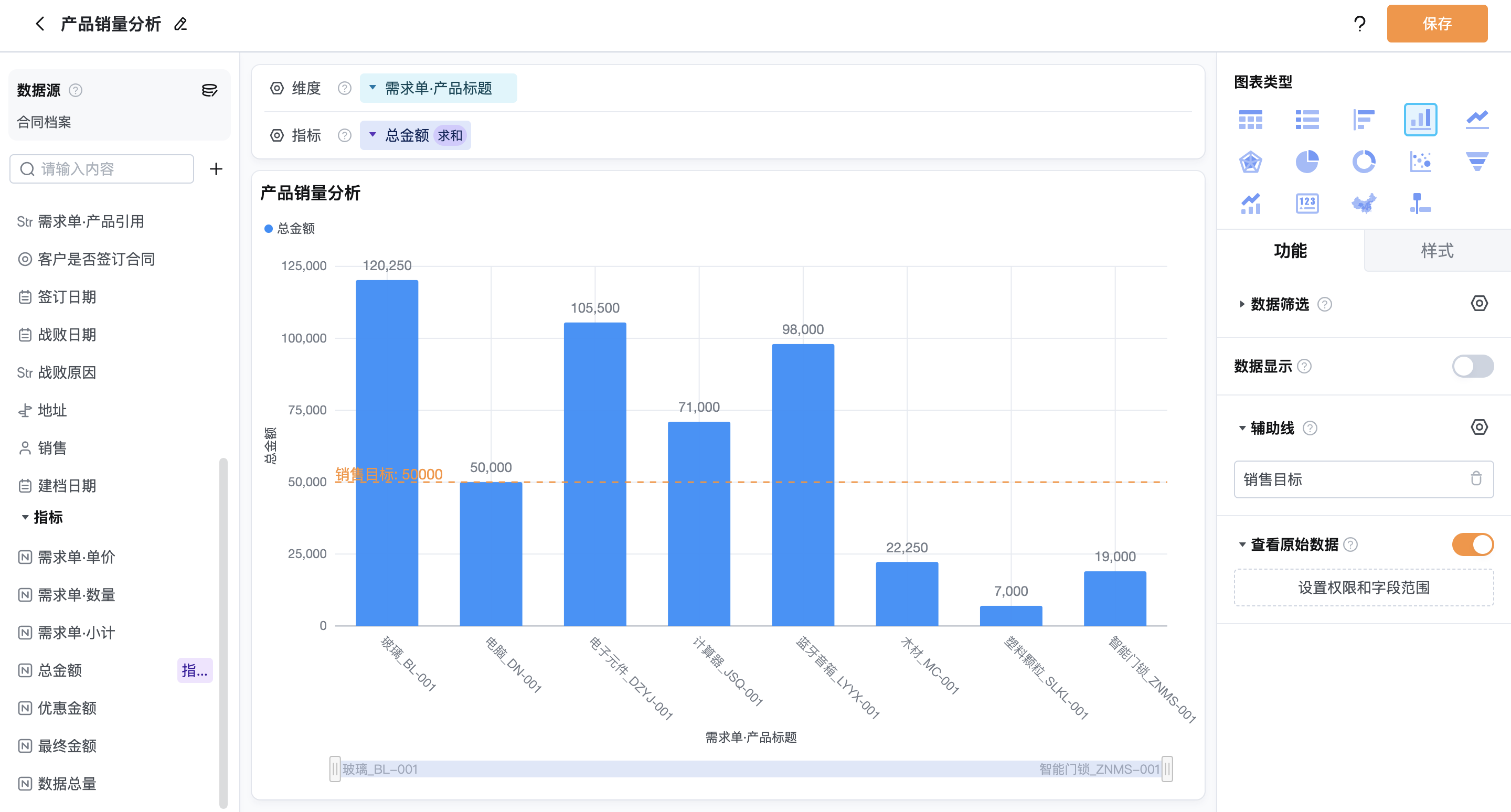The width and height of the screenshot is (1511, 812).
Task: Edit the report title with pencil icon
Action: pyautogui.click(x=180, y=24)
